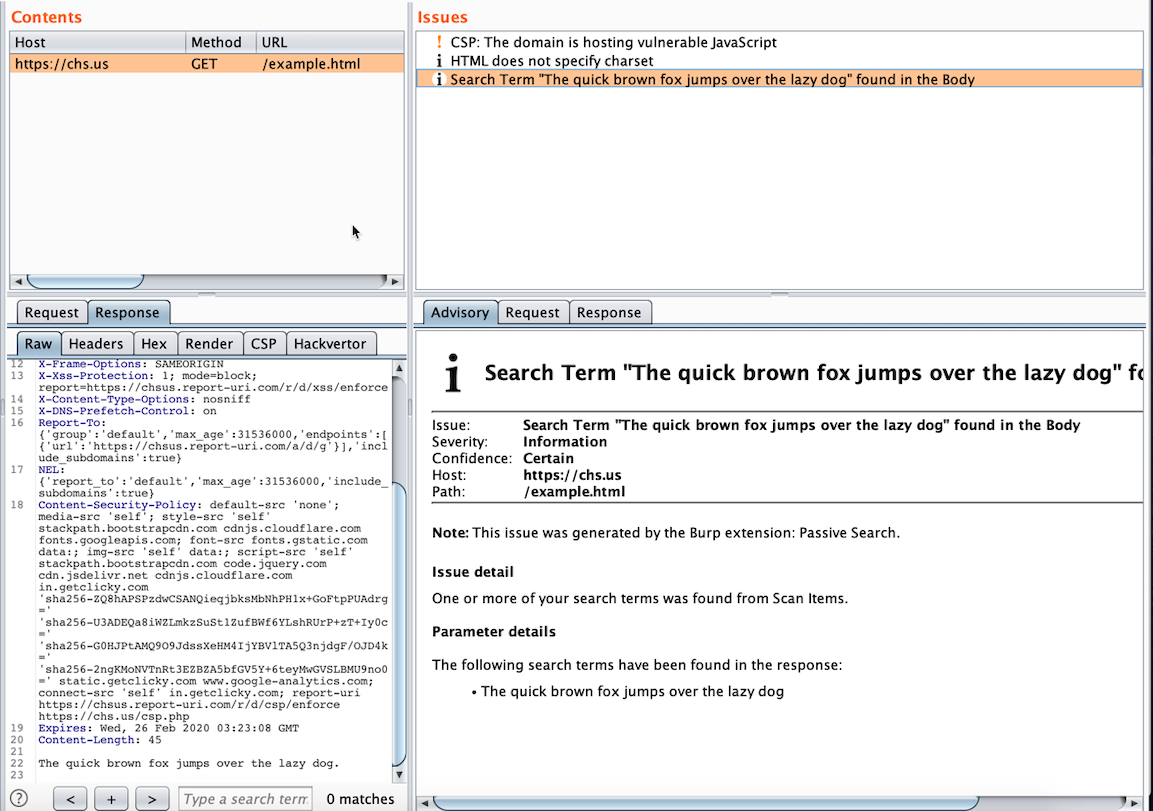Select the 'HTML does not specify charset' issue
Viewport: 1153px width, 811px height.
point(551,61)
